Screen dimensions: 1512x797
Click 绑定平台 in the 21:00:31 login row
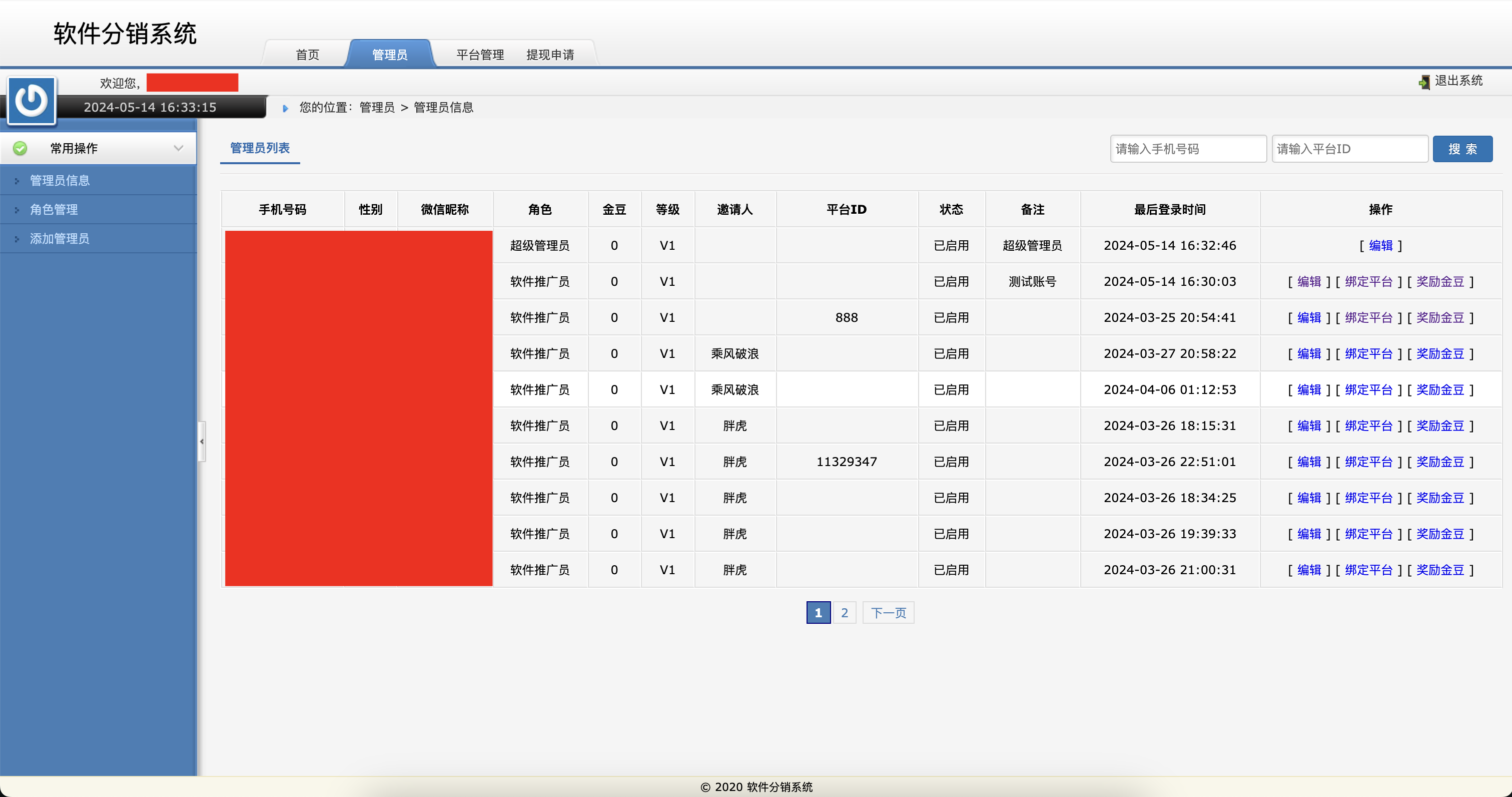tap(1369, 570)
